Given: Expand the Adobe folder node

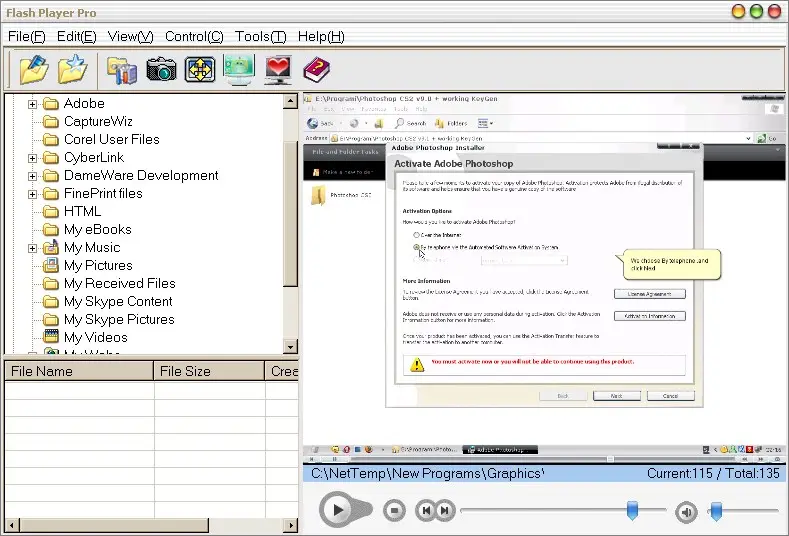Looking at the screenshot, I should tap(32, 104).
